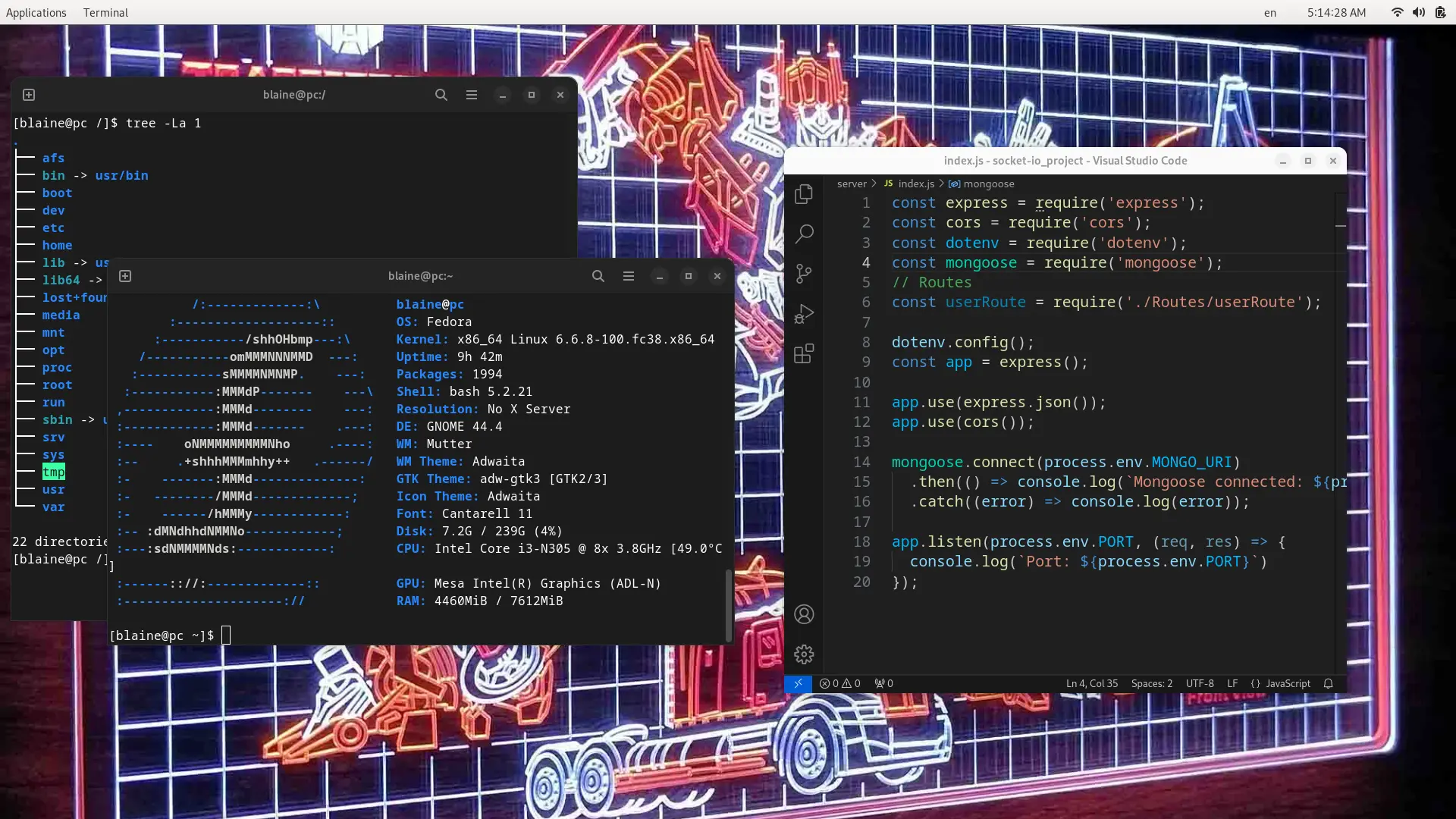
Task: Open the clock showing 5:14:28 AM
Action: [x=1336, y=12]
